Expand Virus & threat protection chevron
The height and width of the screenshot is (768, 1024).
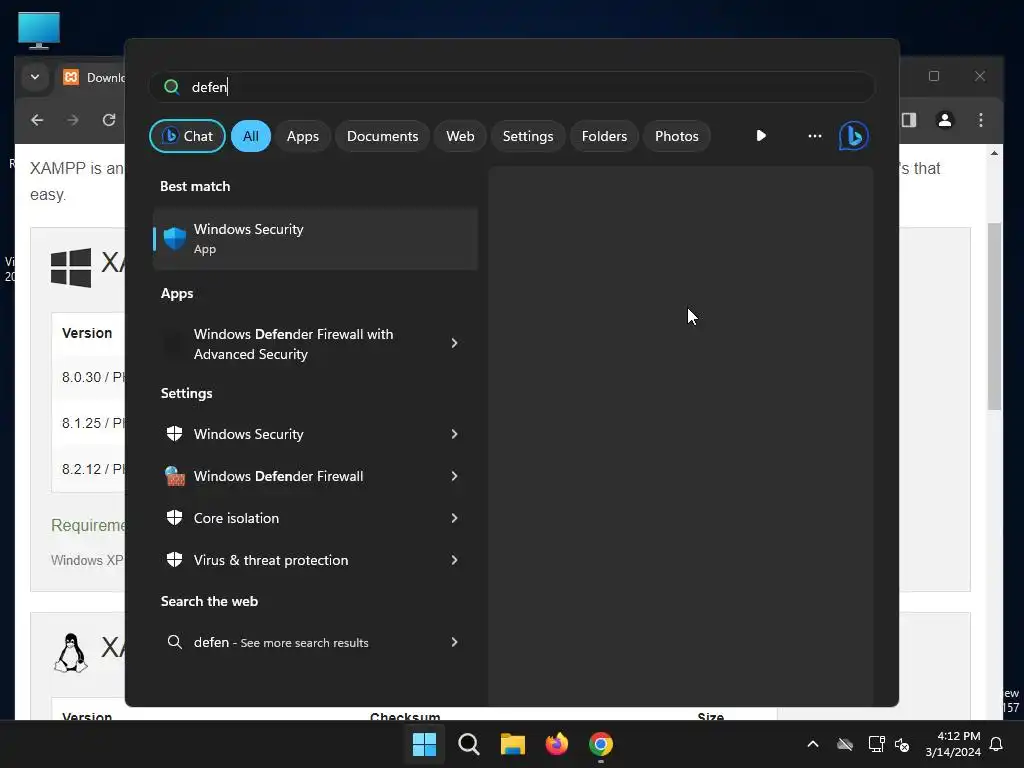point(455,560)
